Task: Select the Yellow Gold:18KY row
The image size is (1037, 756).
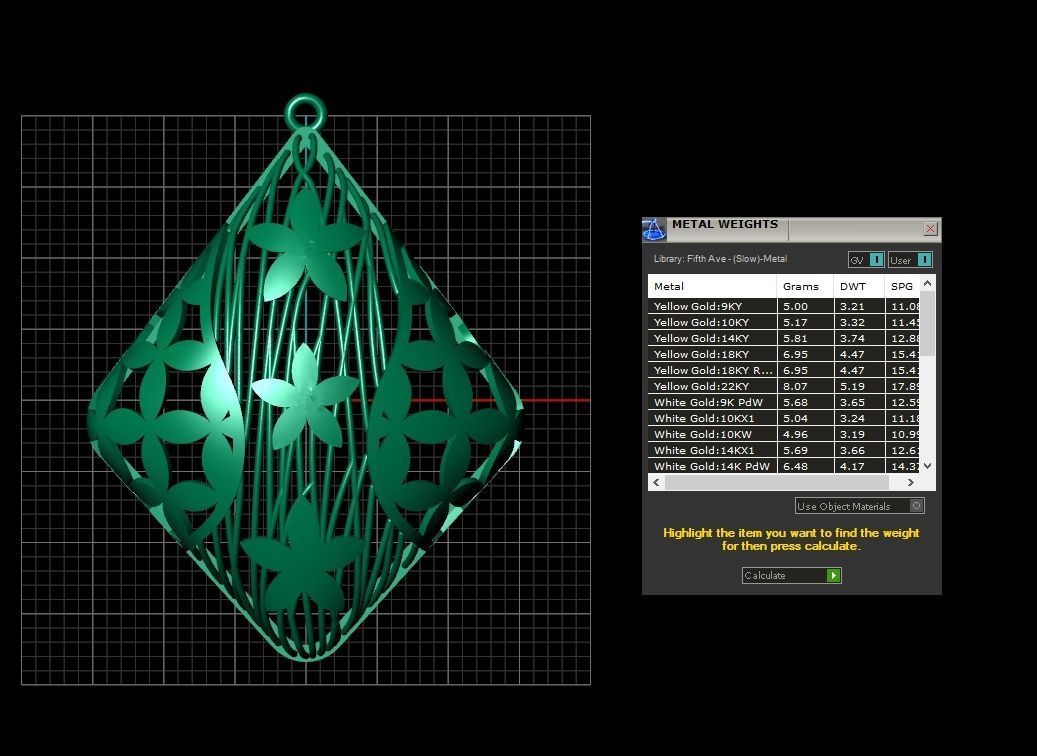Action: click(784, 355)
